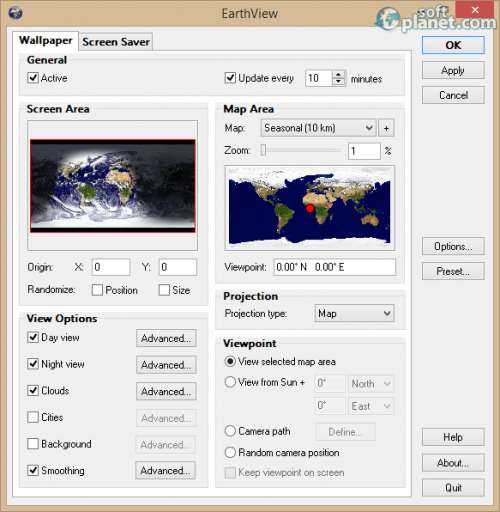Image resolution: width=500 pixels, height=512 pixels.
Task: Decrease the update minutes spinner down arrow
Action: click(339, 82)
